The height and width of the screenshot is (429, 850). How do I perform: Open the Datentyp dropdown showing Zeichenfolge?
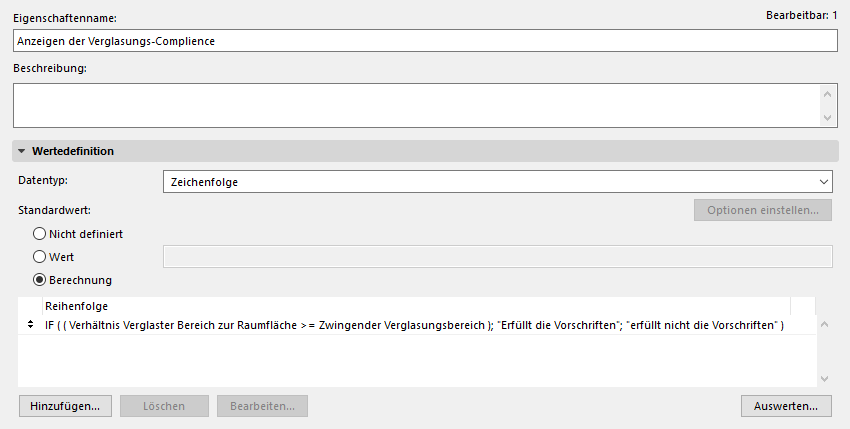(x=497, y=181)
